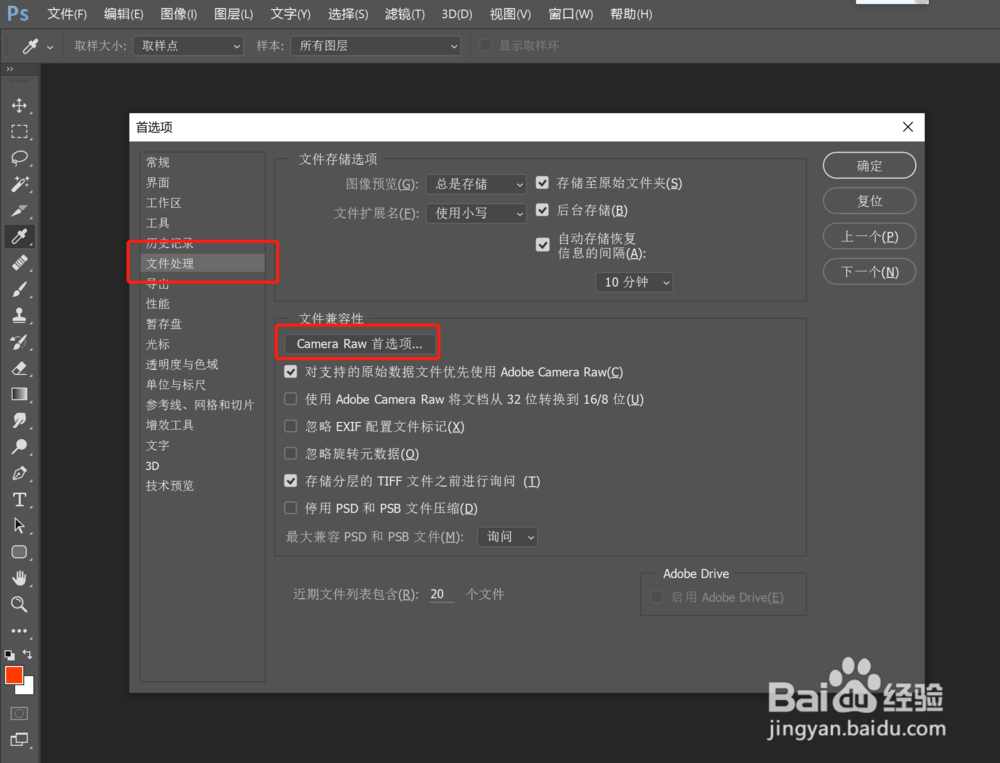Click the 近期文件列表包含 number field
1000x763 pixels.
click(x=441, y=595)
